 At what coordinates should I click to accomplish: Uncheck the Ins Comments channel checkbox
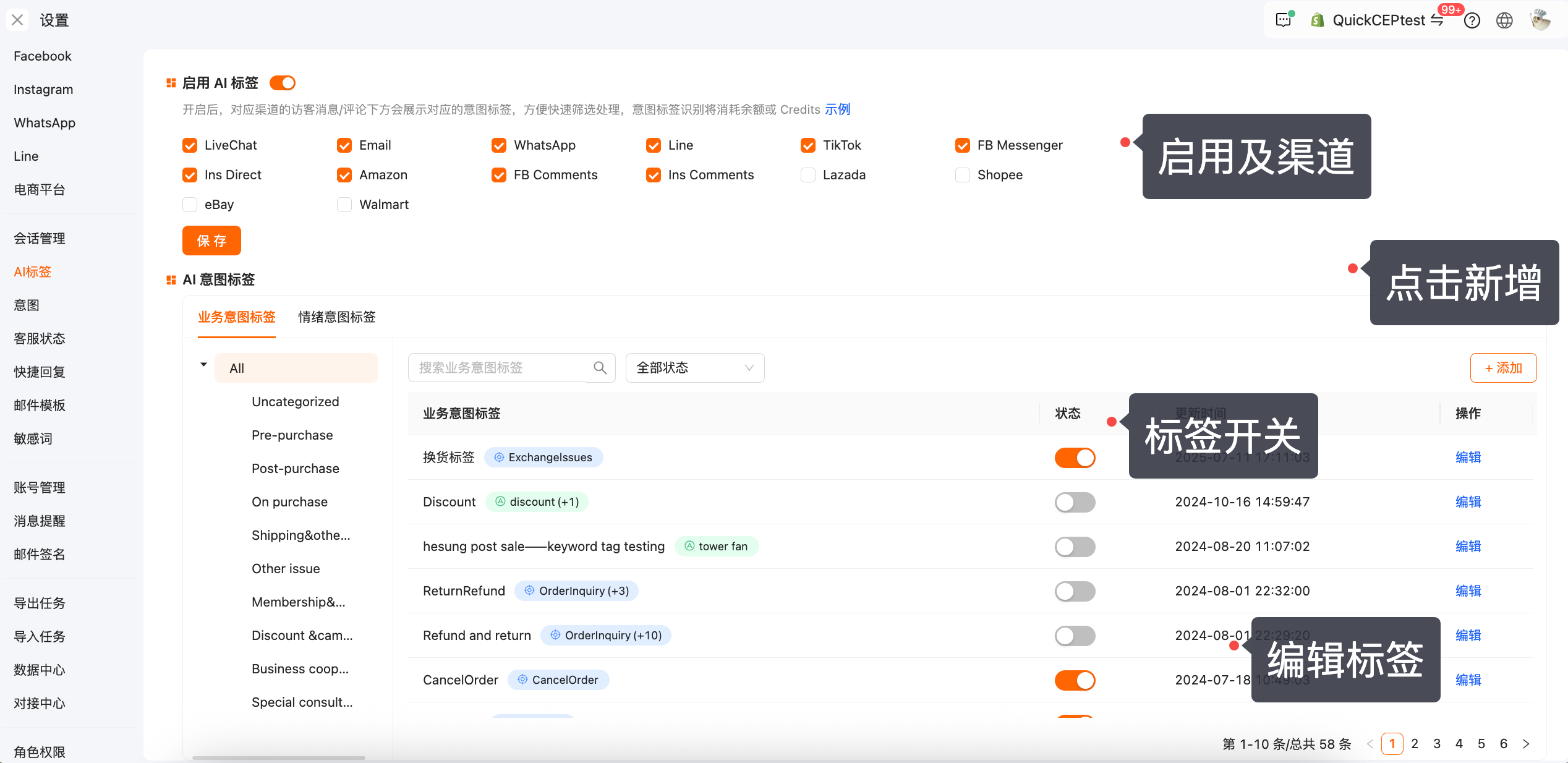654,175
